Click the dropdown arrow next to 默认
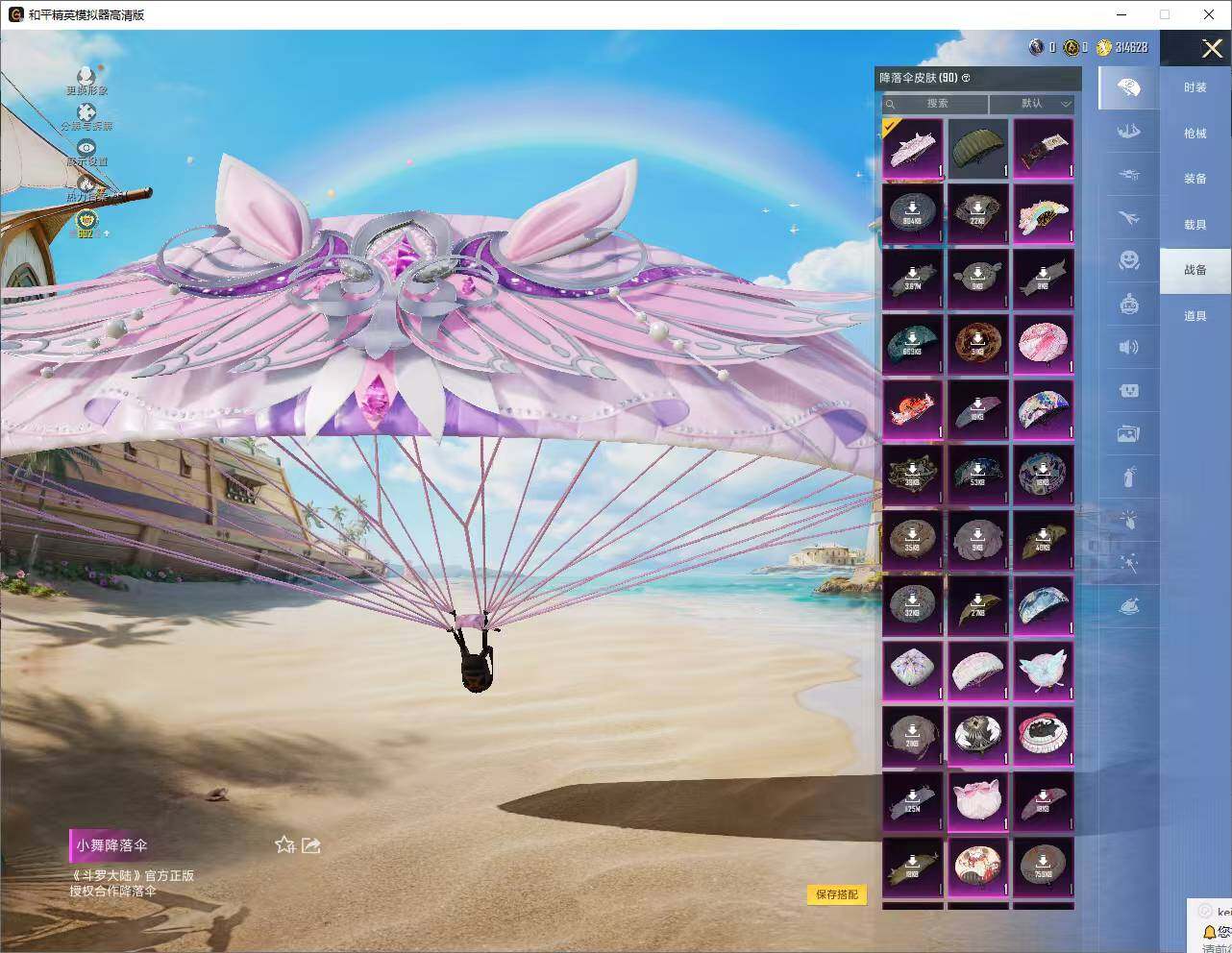 click(1066, 104)
